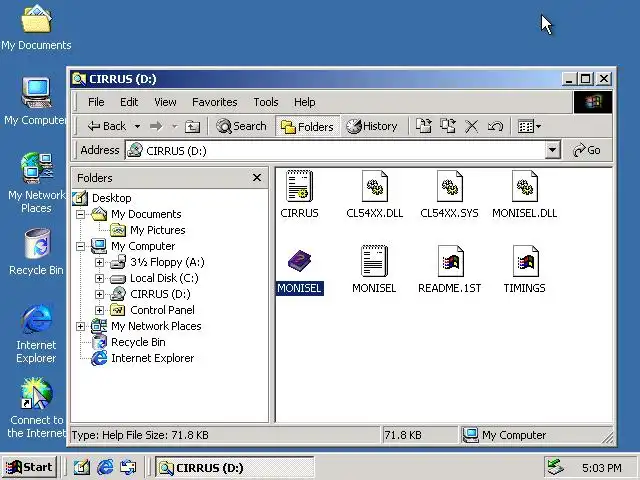Open the Back history dropdown arrow
Screen dimensions: 640x480
(138, 127)
